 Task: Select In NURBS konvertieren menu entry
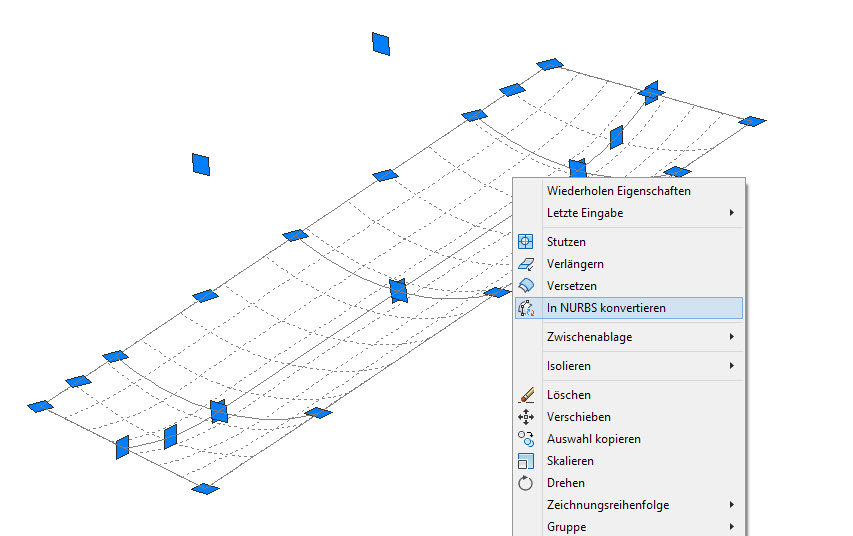pos(629,308)
